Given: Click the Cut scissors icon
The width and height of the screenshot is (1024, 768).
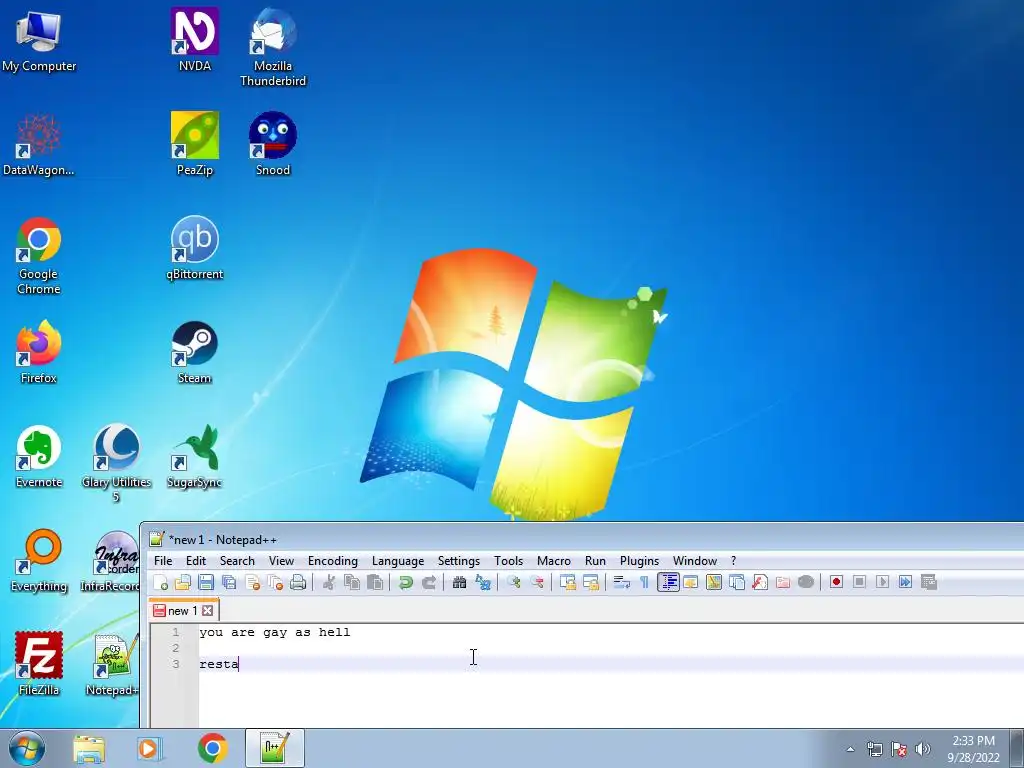Looking at the screenshot, I should tap(328, 582).
